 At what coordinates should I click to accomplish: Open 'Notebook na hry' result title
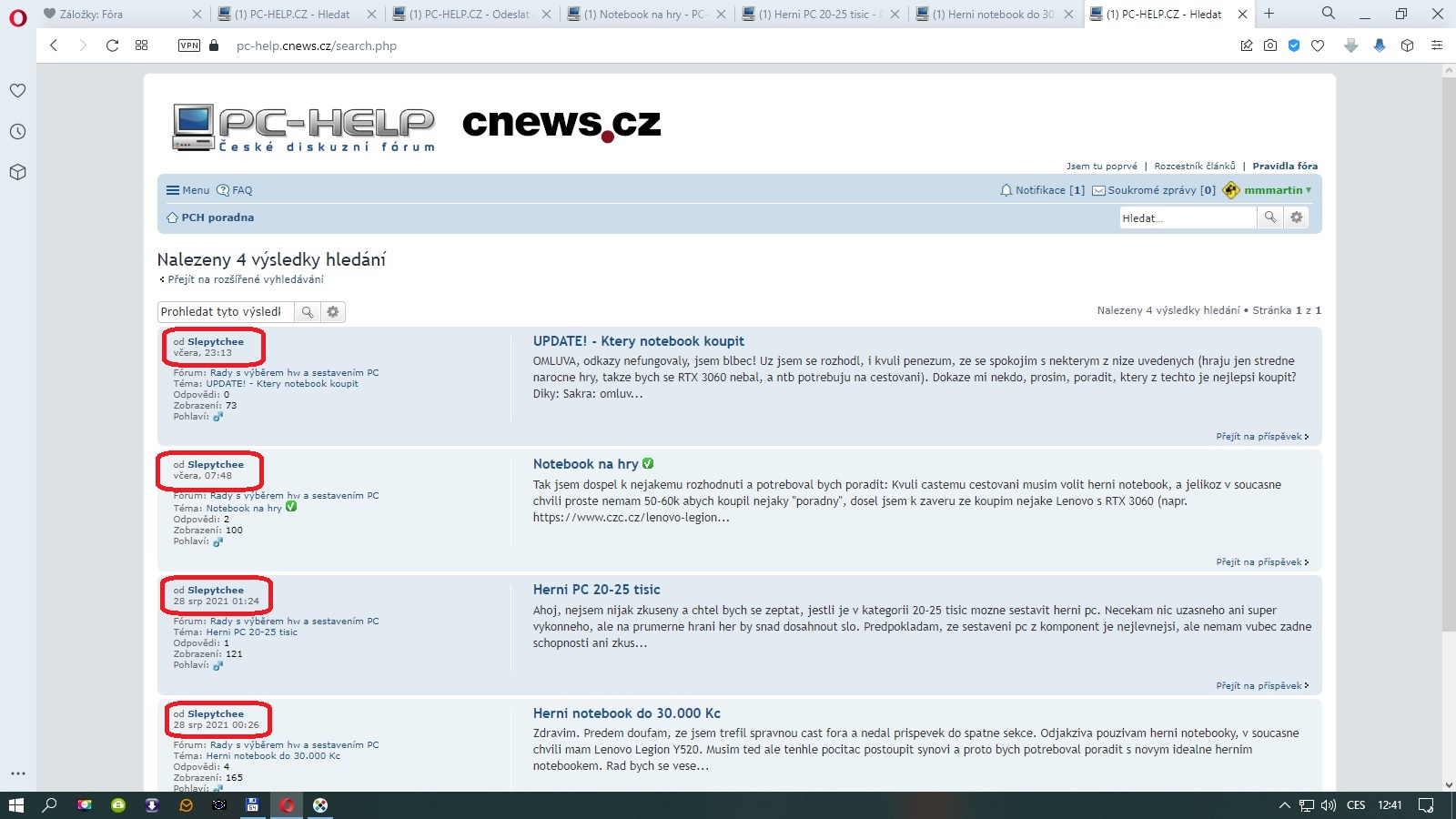(x=586, y=464)
